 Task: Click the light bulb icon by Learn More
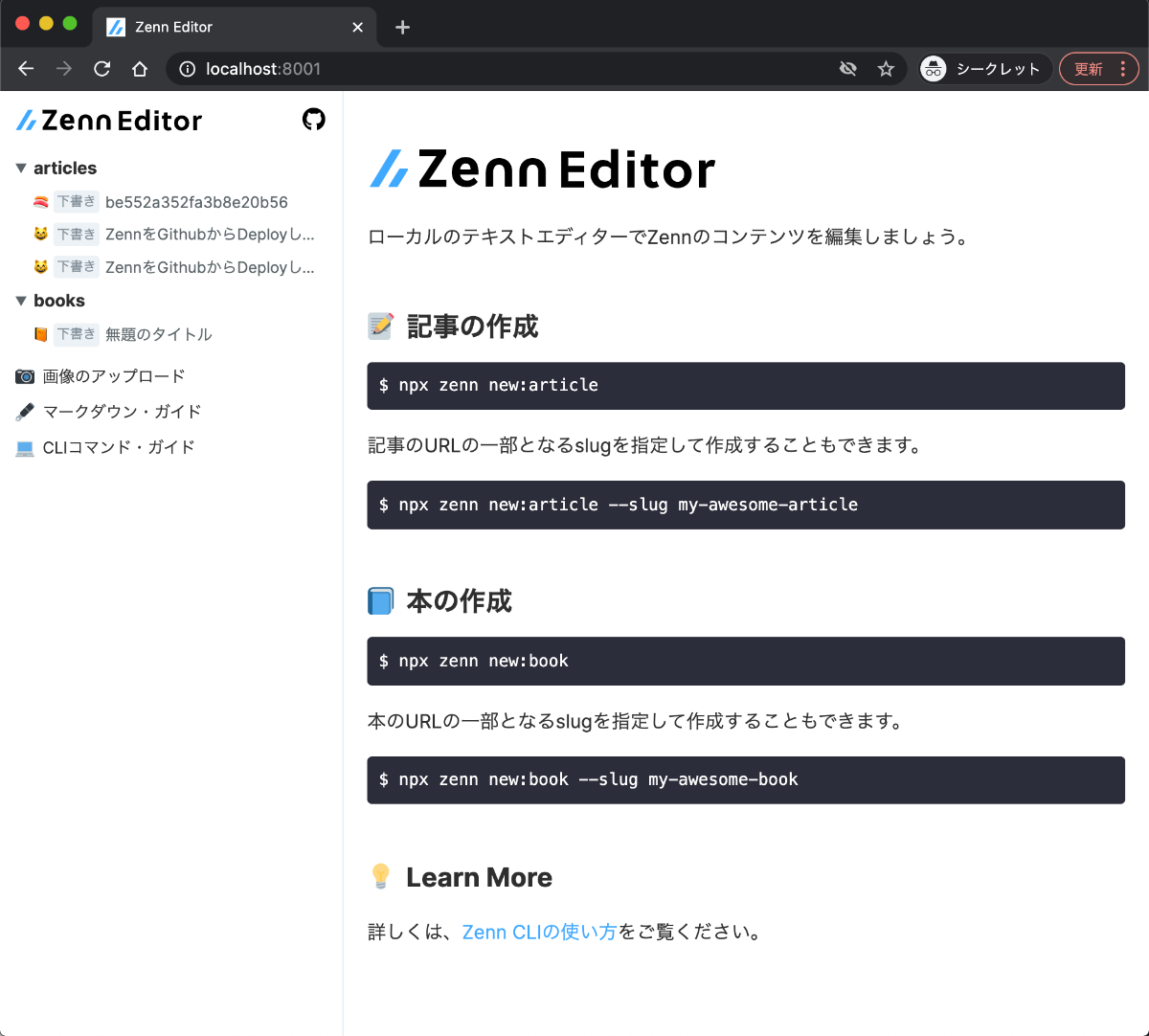point(381,876)
